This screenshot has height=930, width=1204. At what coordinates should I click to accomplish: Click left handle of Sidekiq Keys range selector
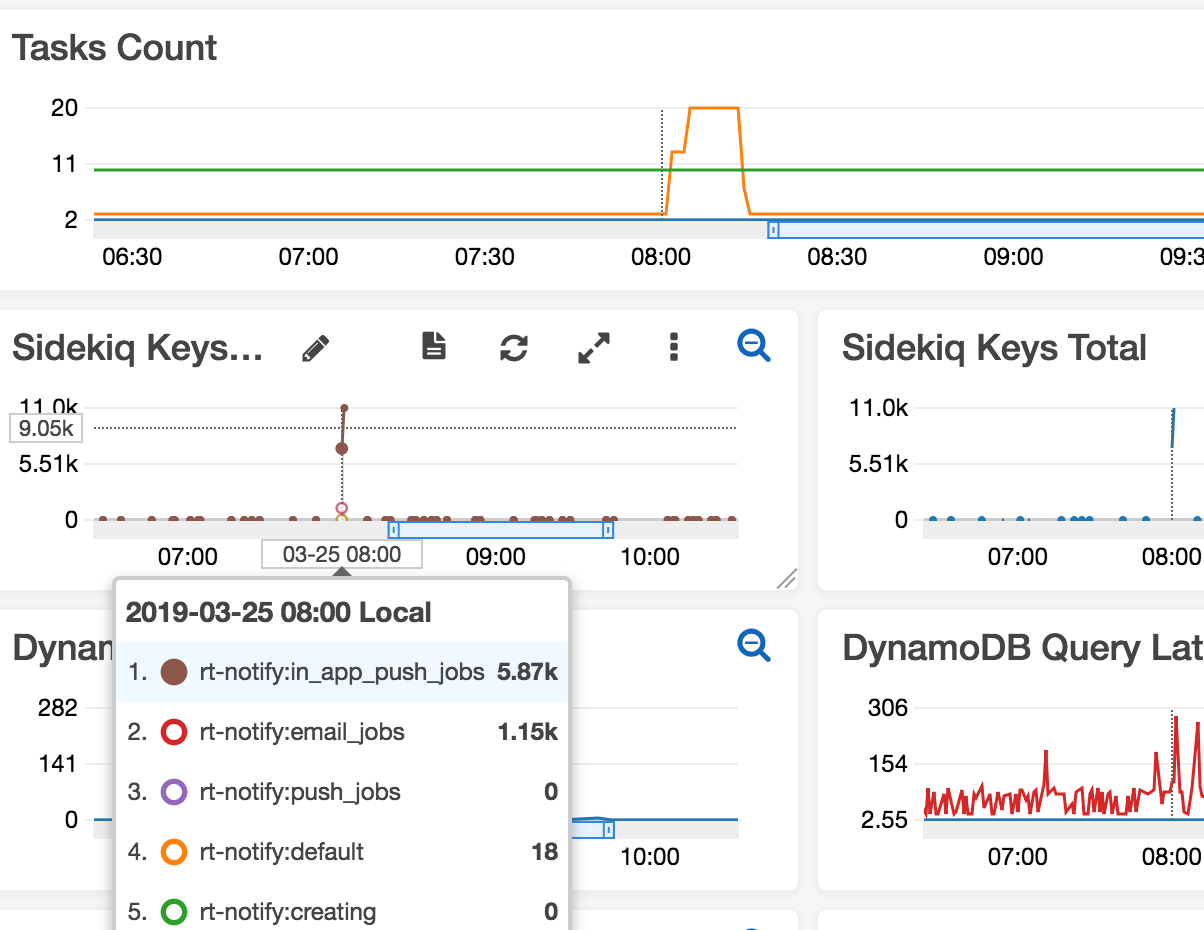pos(394,530)
